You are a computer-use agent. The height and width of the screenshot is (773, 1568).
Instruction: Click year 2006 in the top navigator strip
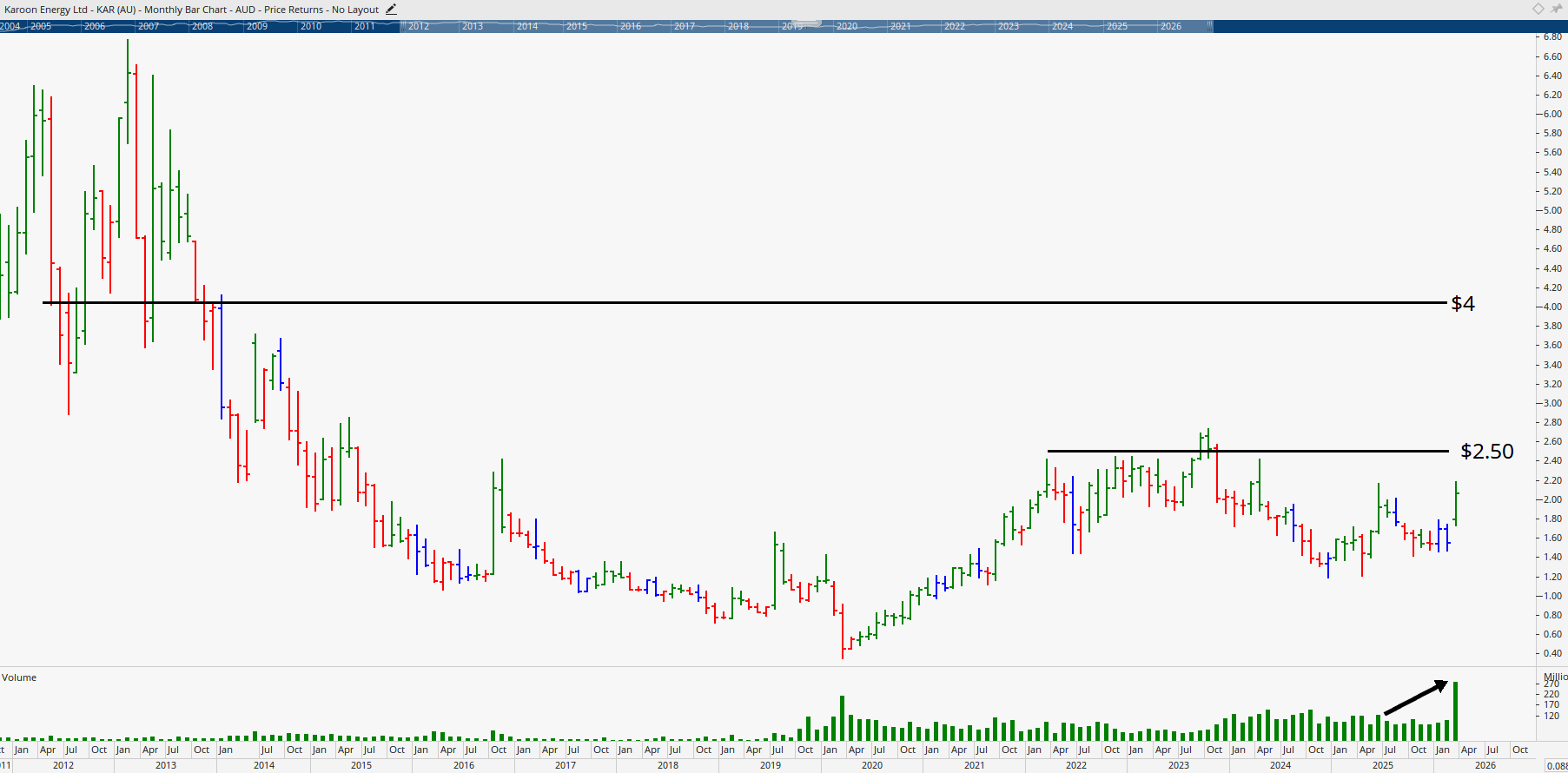[x=95, y=26]
